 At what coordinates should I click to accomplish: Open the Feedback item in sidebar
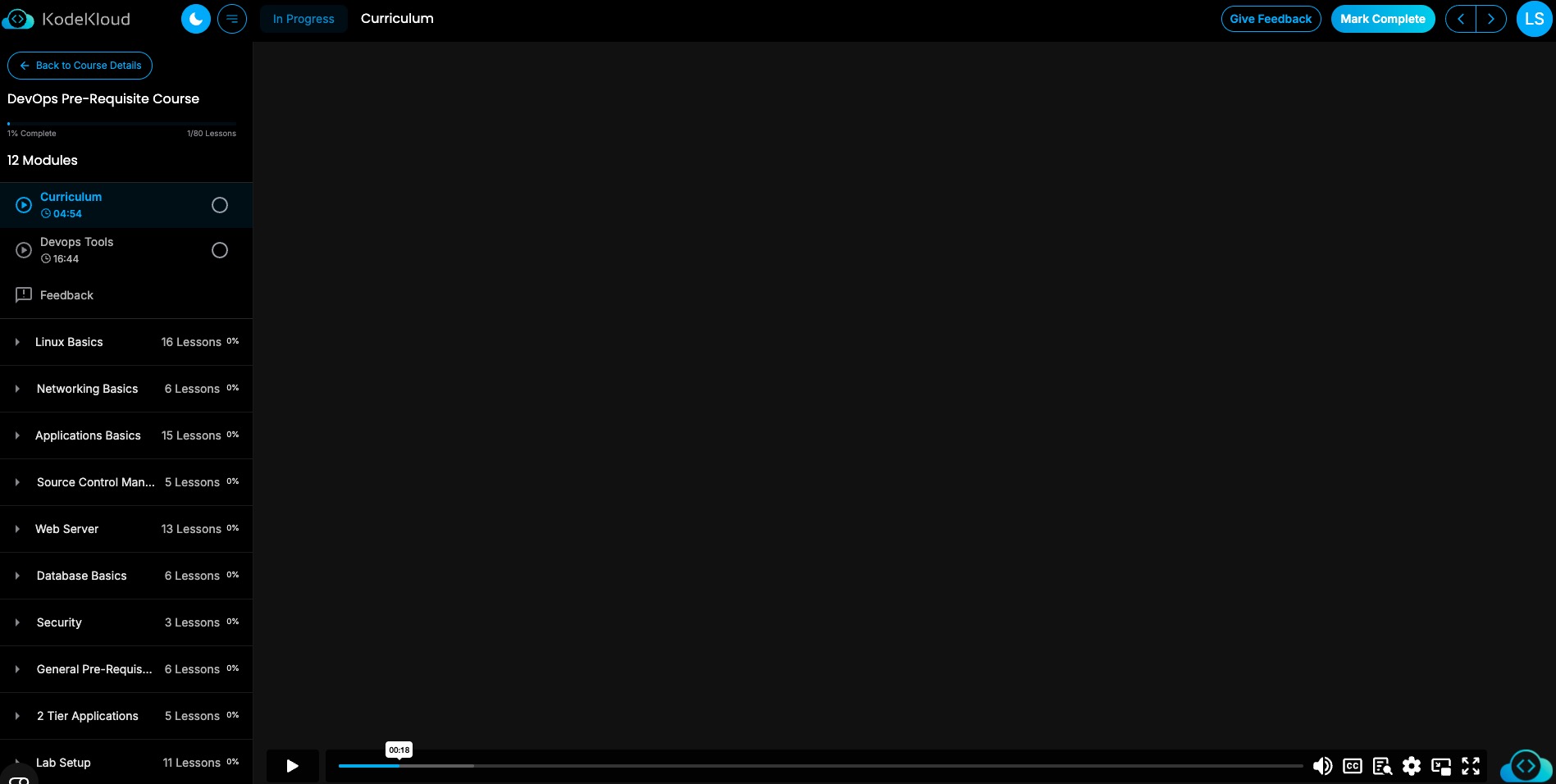126,295
